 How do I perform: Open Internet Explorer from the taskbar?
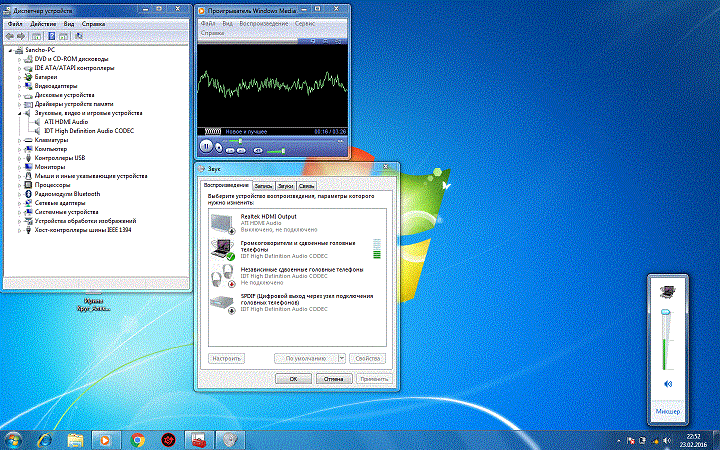pos(44,438)
